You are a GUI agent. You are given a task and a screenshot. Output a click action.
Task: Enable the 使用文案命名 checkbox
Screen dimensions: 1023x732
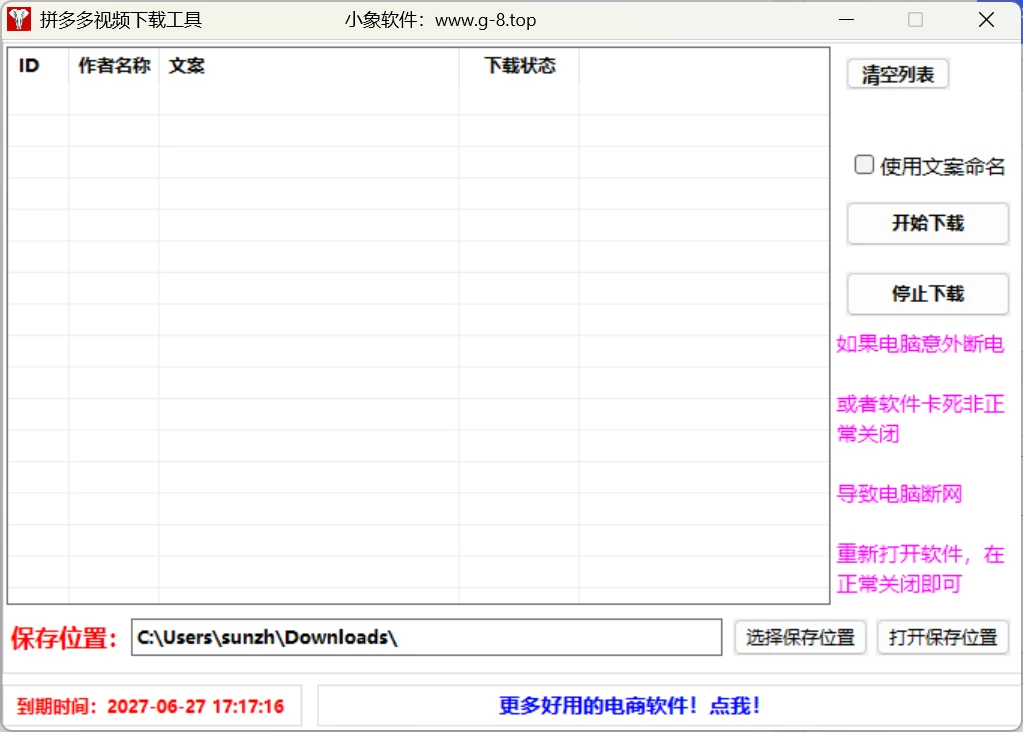coord(864,164)
